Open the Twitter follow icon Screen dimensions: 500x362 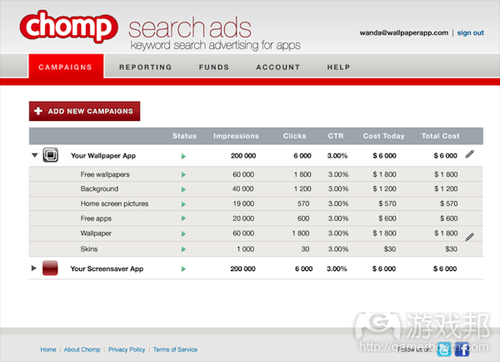pyautogui.click(x=444, y=349)
